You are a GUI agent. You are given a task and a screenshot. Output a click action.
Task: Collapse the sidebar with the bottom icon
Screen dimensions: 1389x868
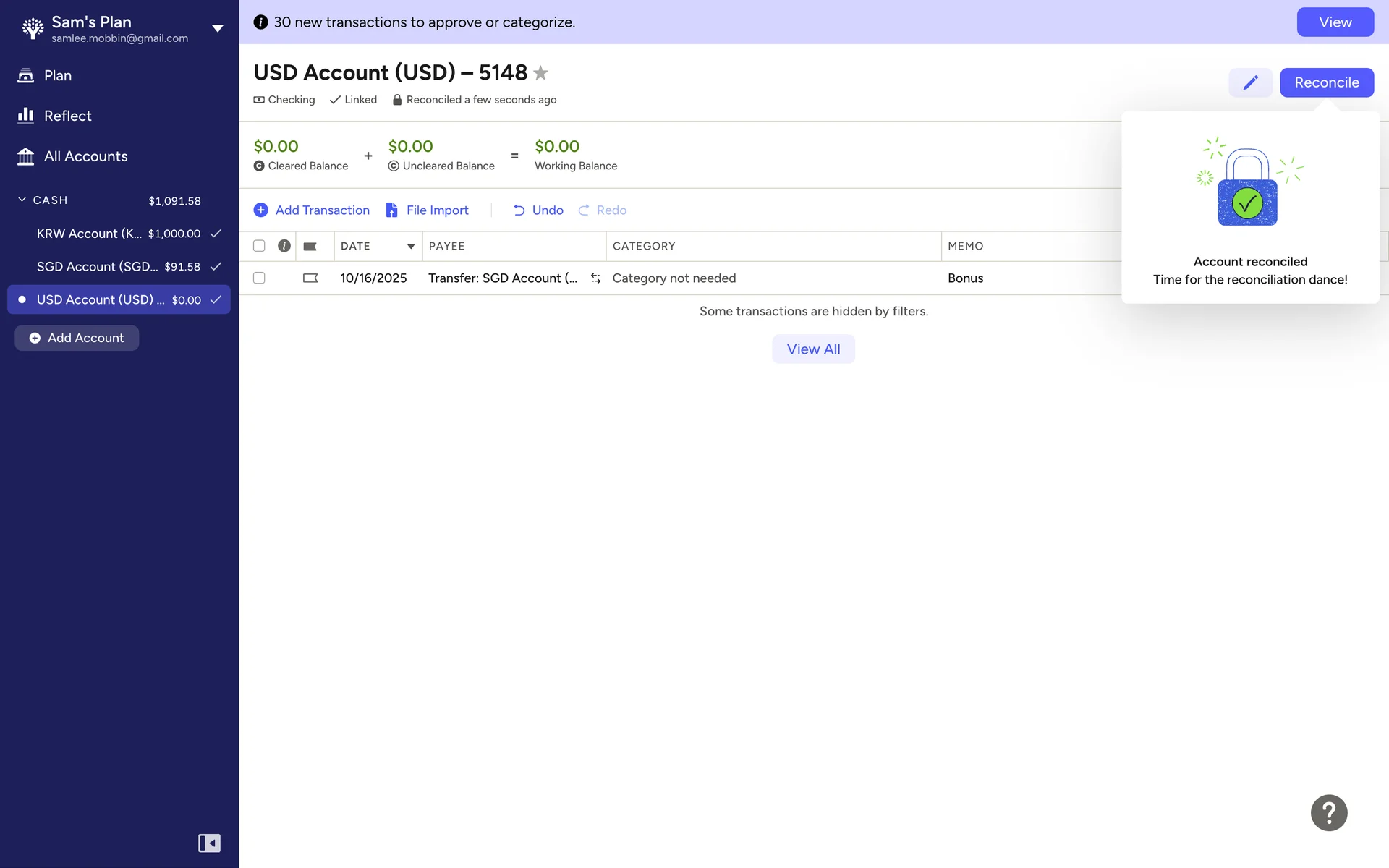[209, 843]
